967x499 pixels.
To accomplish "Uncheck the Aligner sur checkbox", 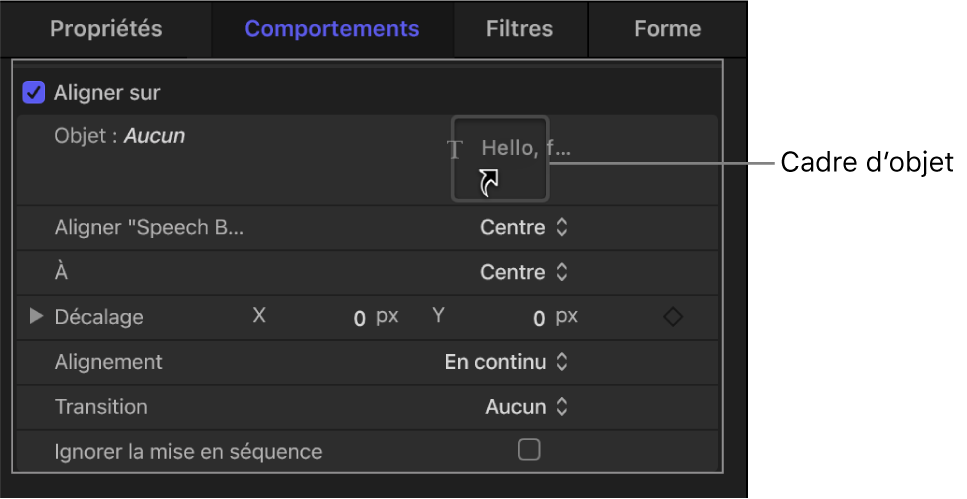I will 34,93.
